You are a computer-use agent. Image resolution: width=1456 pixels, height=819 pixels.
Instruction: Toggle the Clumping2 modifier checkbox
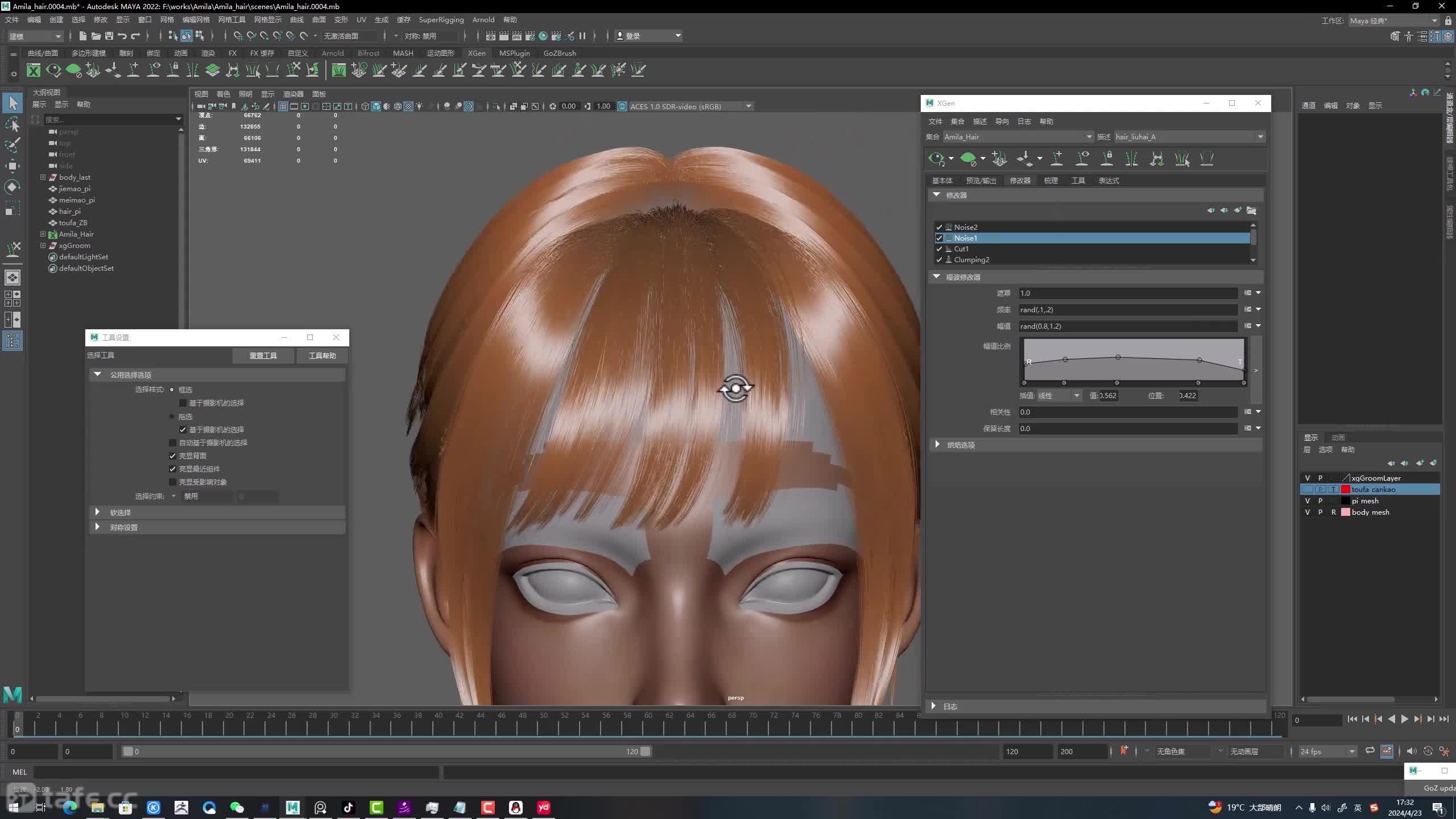point(939,259)
